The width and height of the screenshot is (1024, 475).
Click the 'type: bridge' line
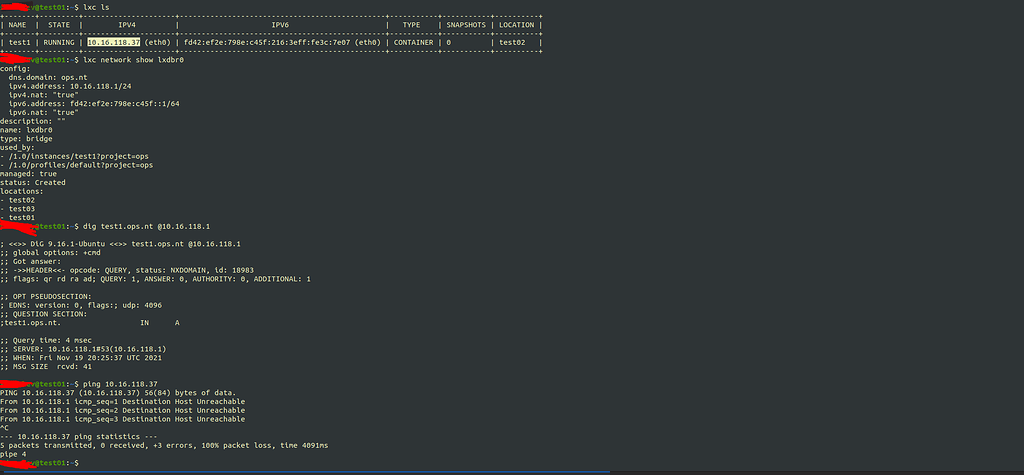coord(26,139)
